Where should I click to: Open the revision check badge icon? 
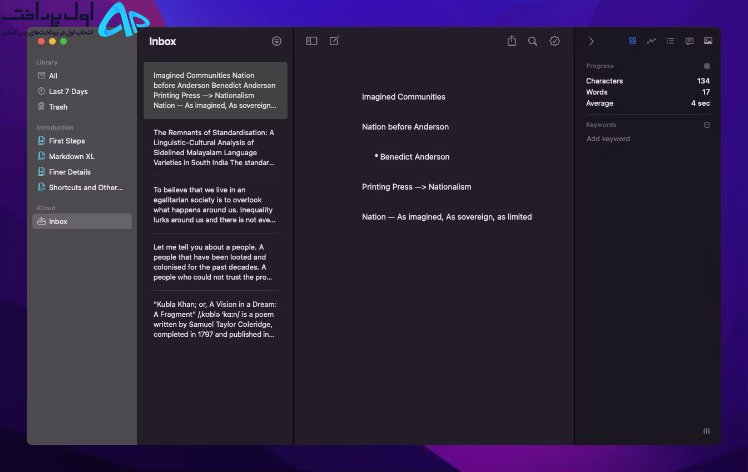554,41
